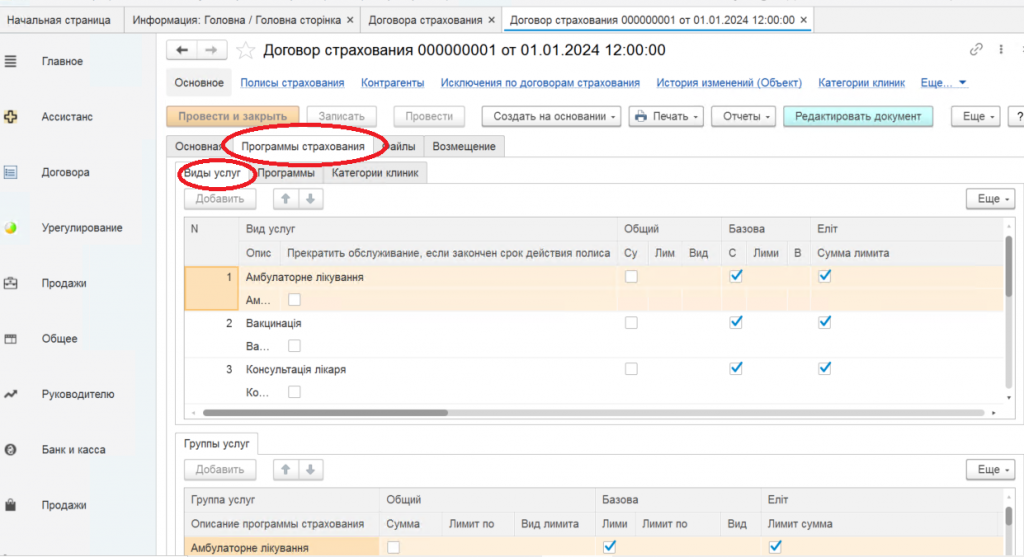
Task: Uncheck Еліт checkbox for Консультація лікаря row
Action: [825, 369]
